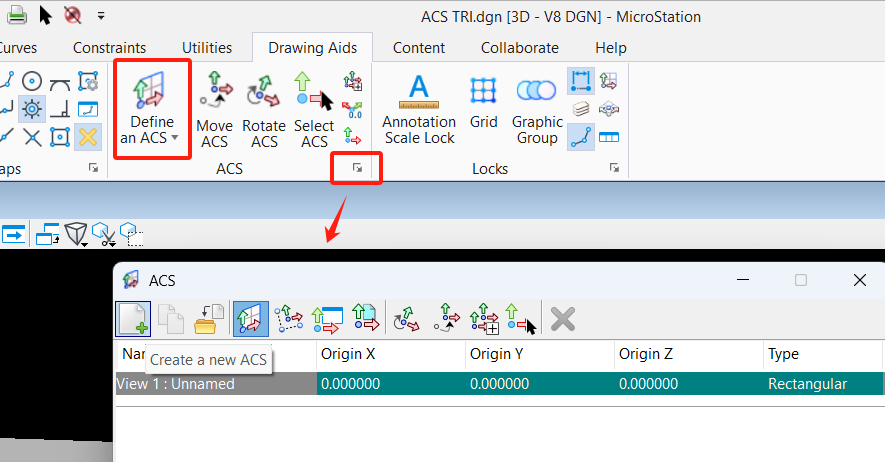Open the clip volume scissors dropdown

104,234
